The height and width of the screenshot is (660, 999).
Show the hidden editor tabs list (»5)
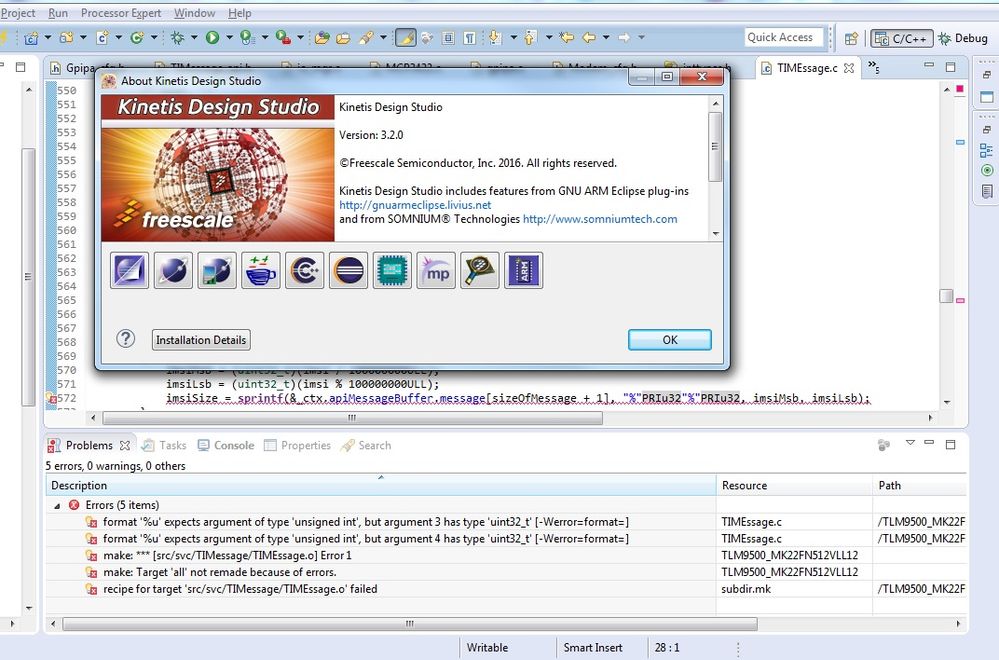pyautogui.click(x=873, y=67)
